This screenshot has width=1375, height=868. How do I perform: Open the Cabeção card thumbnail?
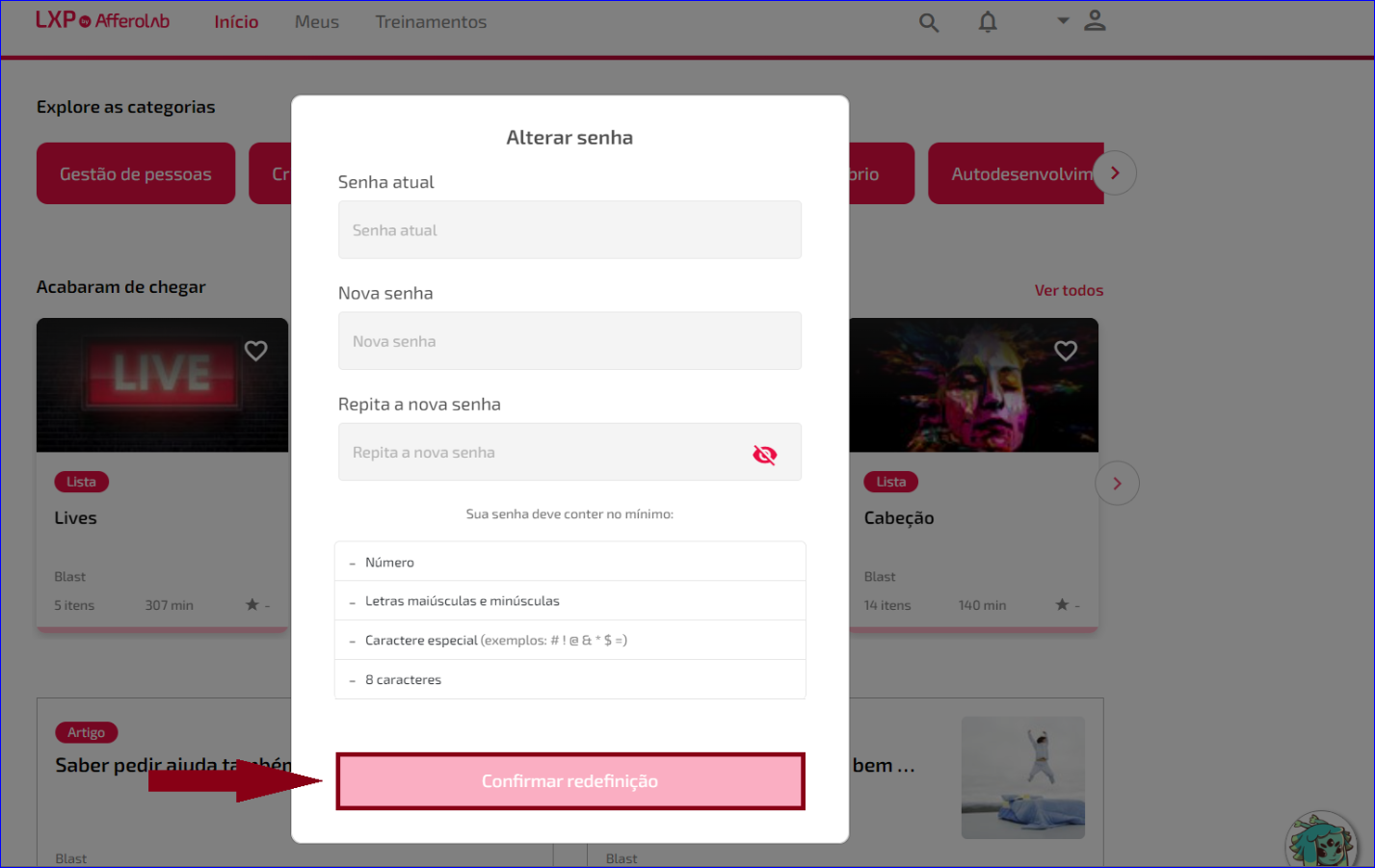[973, 385]
